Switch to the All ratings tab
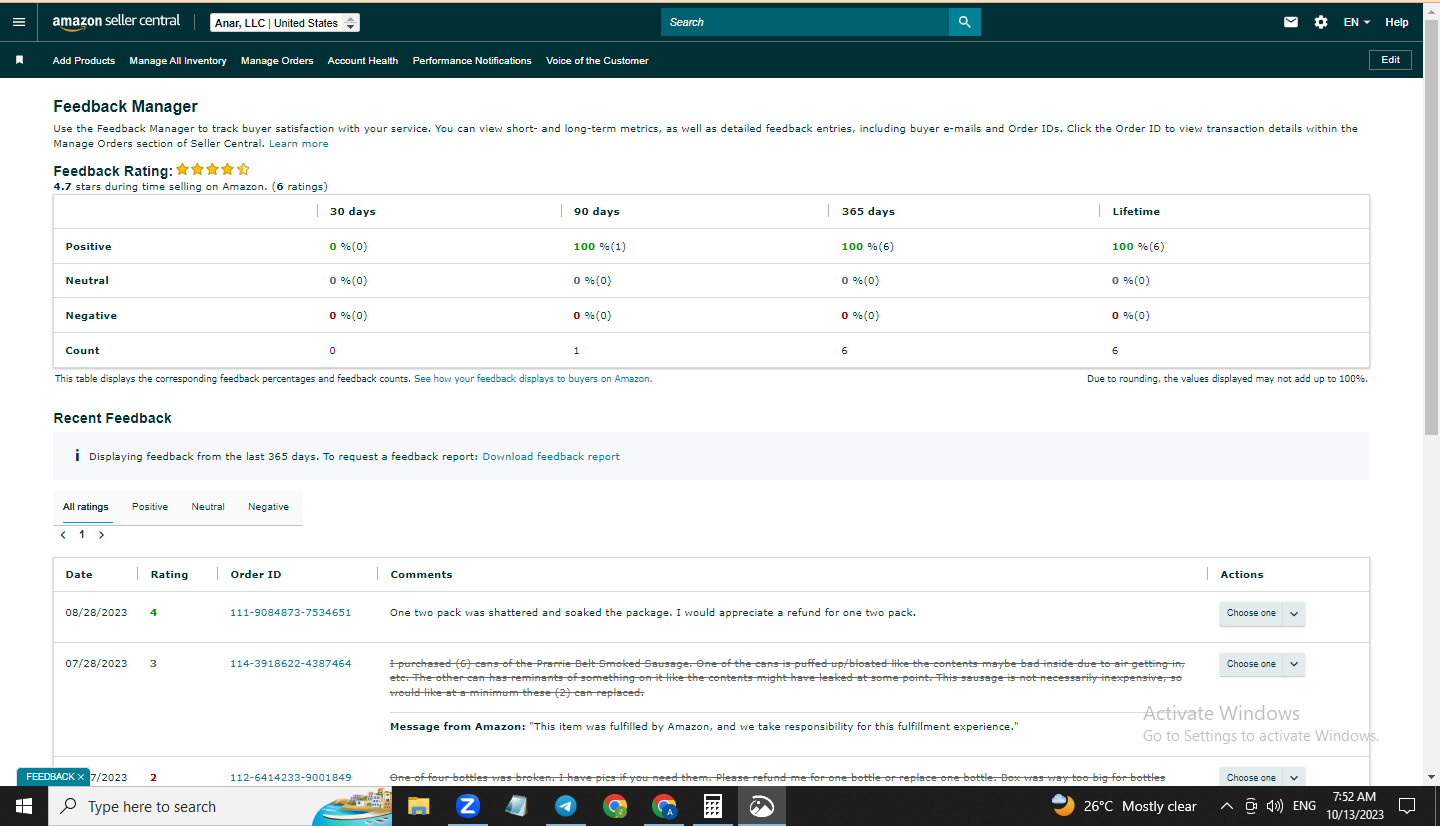Image resolution: width=1440 pixels, height=826 pixels. (86, 507)
